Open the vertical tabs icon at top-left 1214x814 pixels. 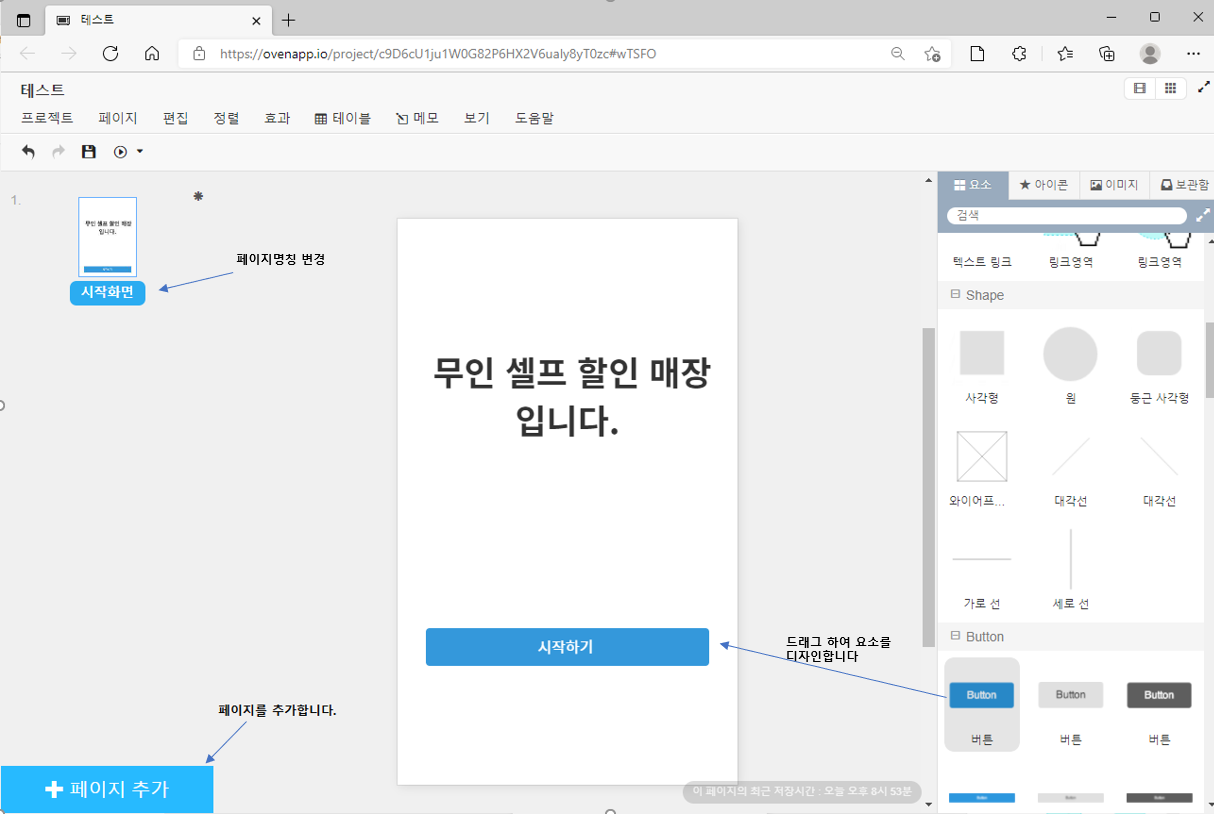[x=23, y=20]
